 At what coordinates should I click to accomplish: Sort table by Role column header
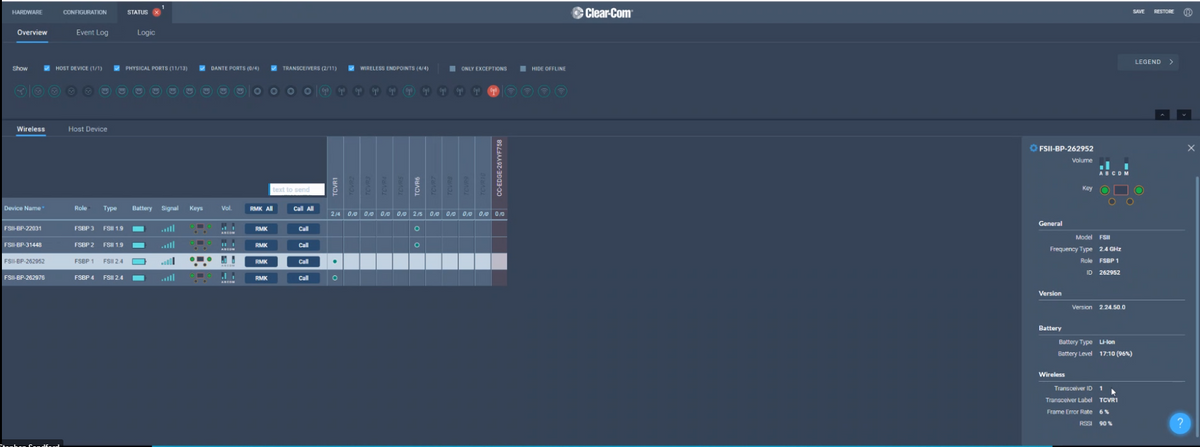click(x=81, y=208)
